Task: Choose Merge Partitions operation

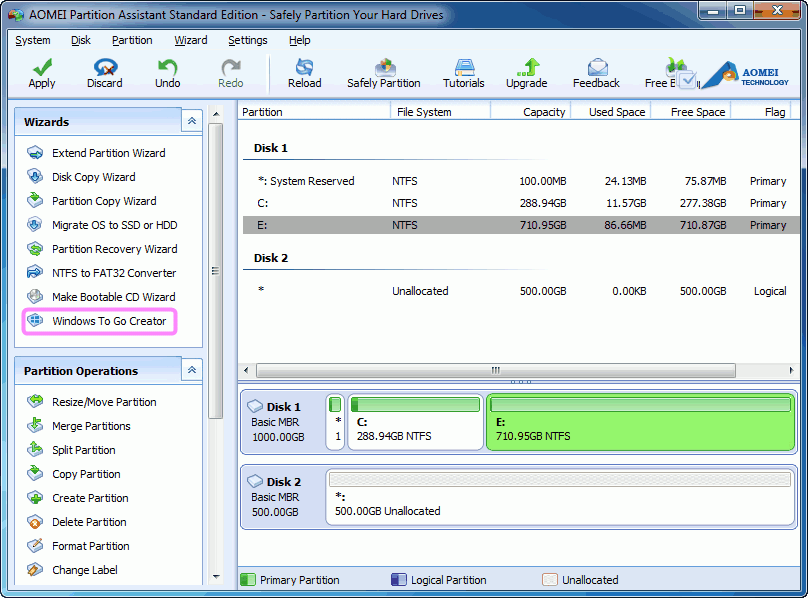Action: click(79, 426)
